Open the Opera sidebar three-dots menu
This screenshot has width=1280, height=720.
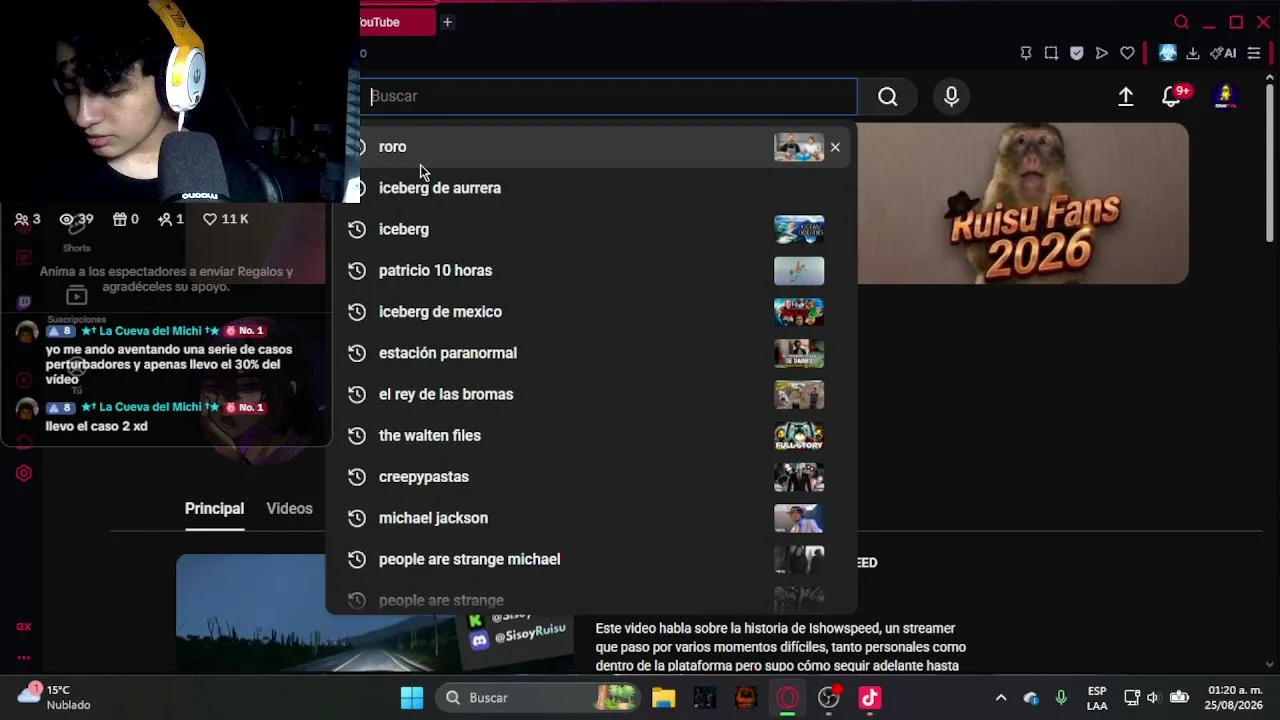click(24, 658)
